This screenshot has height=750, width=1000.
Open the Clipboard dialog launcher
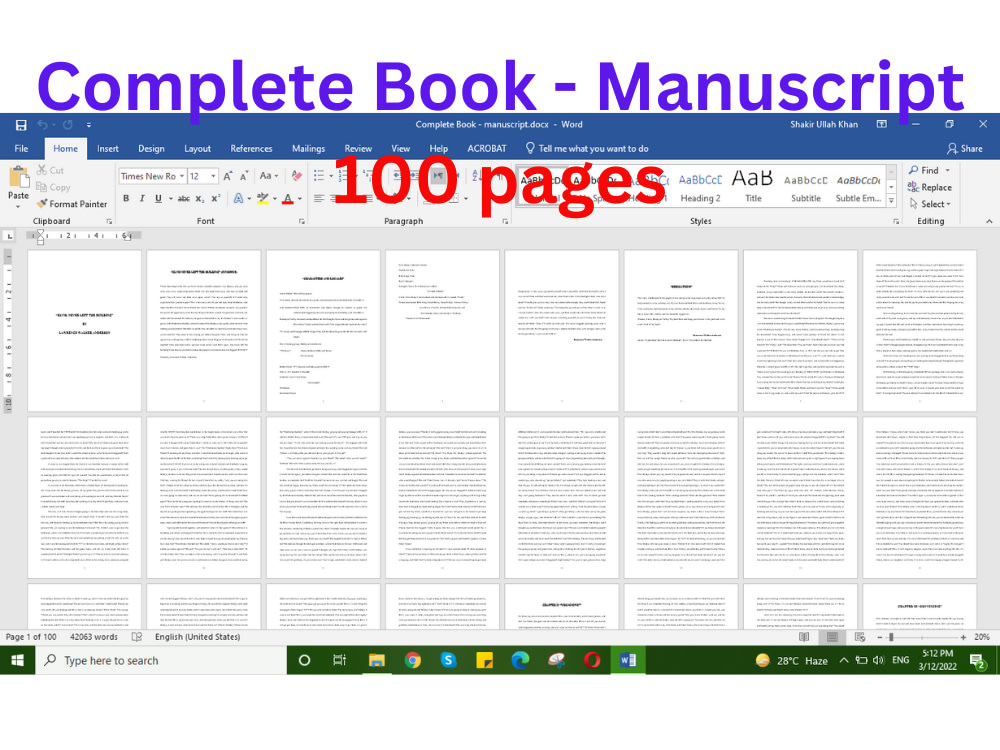coord(109,221)
